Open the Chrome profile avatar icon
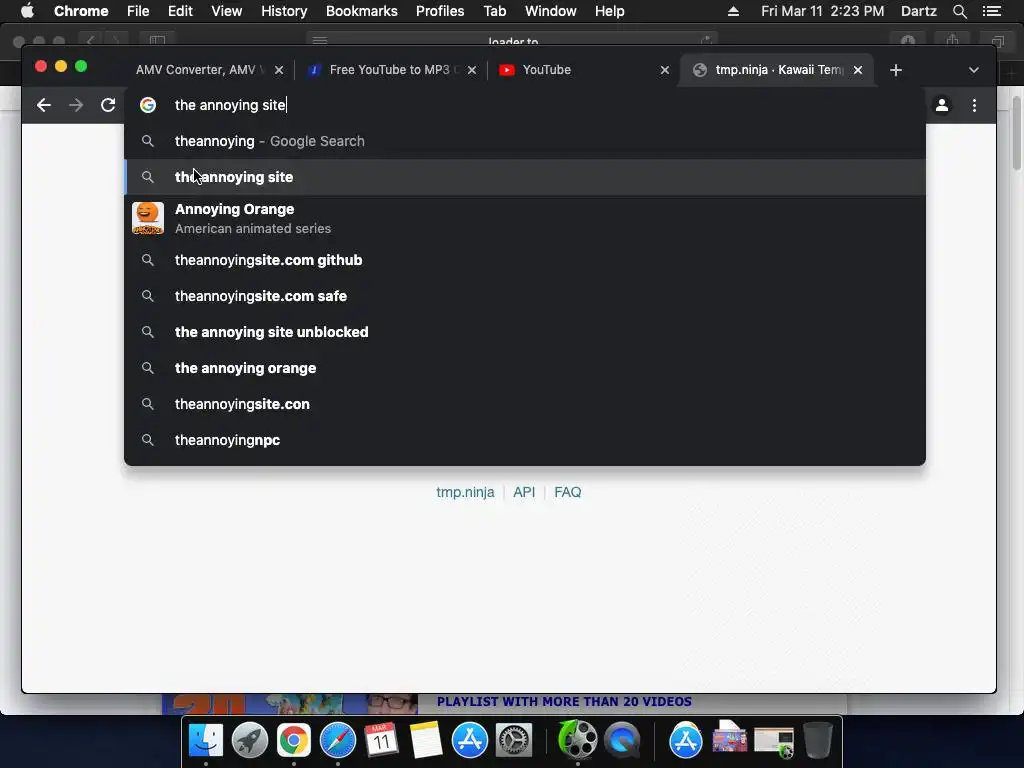1024x768 pixels. click(942, 105)
